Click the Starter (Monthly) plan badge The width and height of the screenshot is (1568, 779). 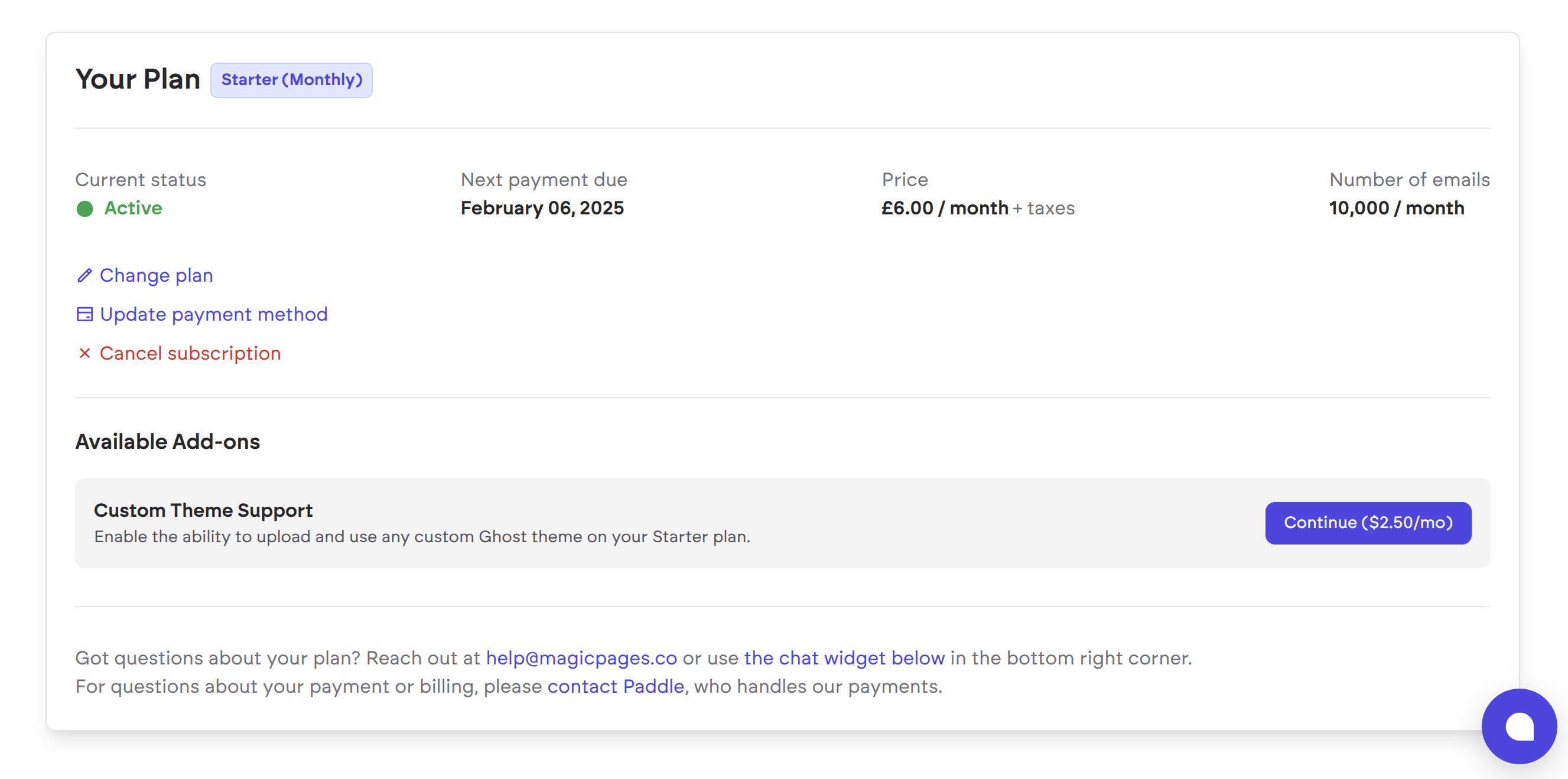click(292, 80)
